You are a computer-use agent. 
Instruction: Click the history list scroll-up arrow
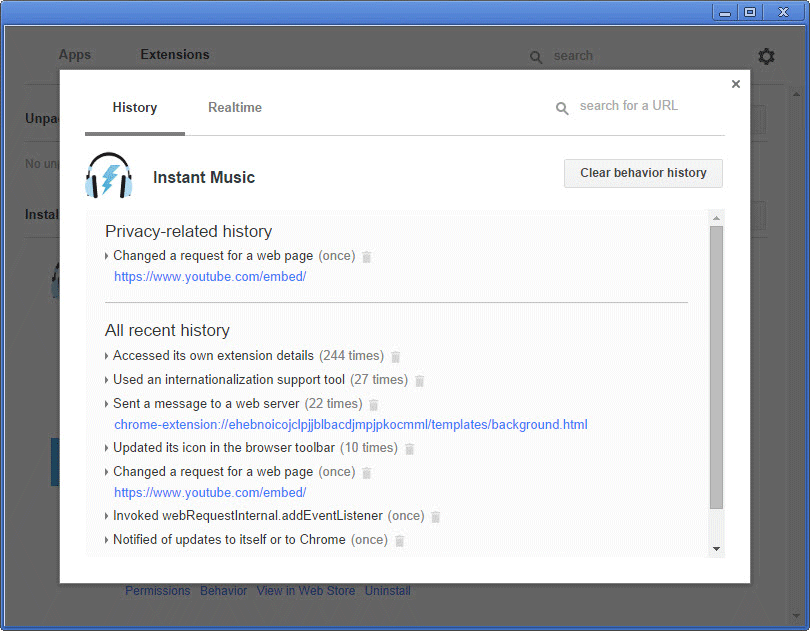click(716, 218)
